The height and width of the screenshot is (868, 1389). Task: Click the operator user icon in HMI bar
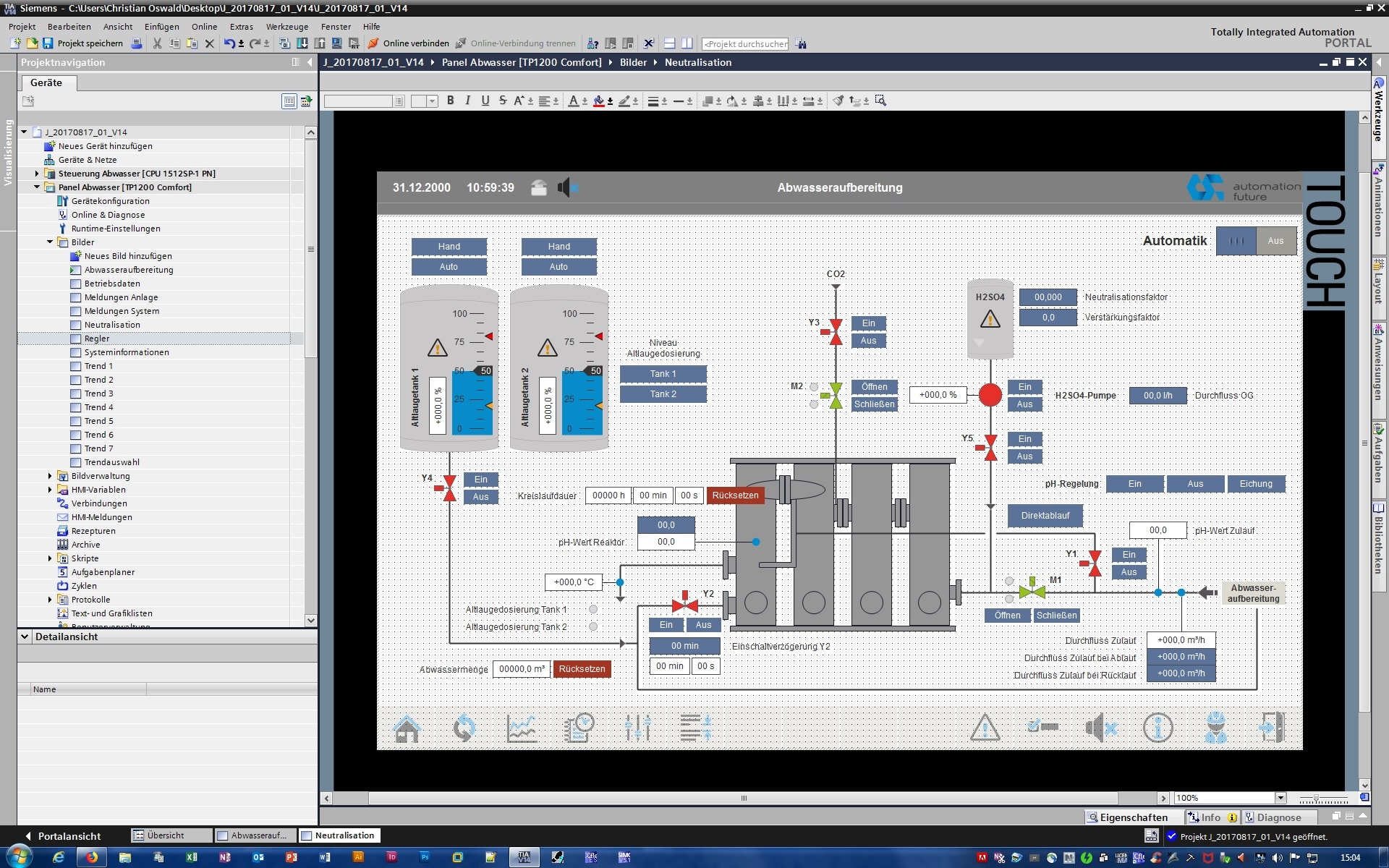coord(1216,728)
